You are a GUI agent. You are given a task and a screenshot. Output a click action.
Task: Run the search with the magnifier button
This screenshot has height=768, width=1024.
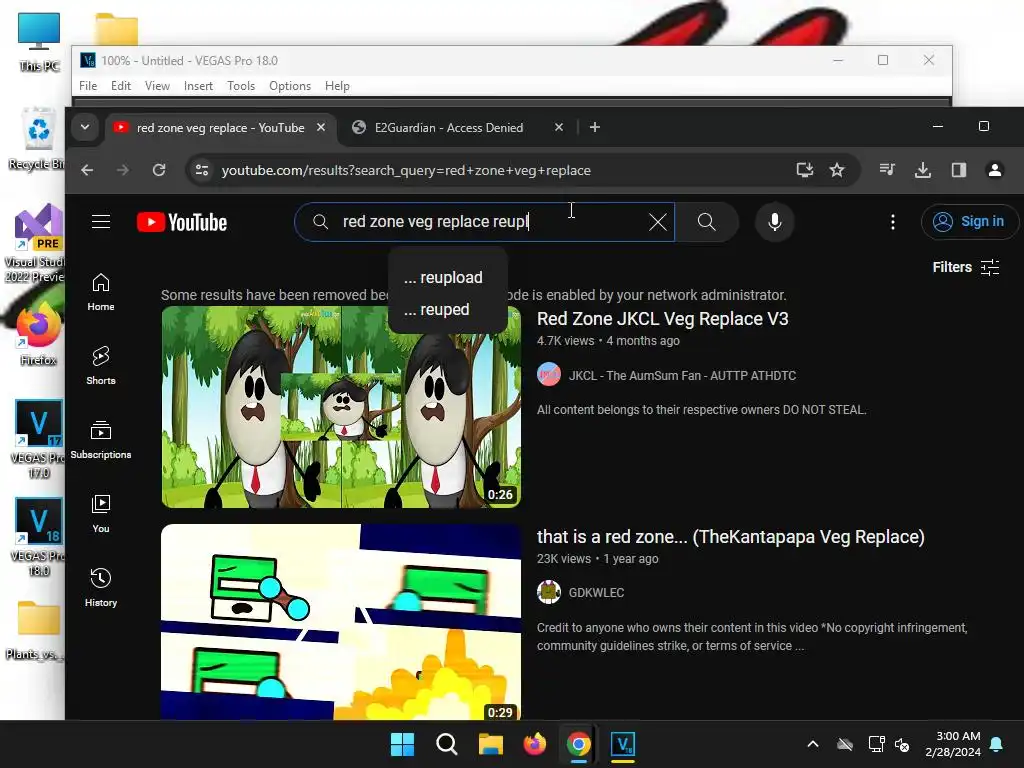click(x=706, y=222)
